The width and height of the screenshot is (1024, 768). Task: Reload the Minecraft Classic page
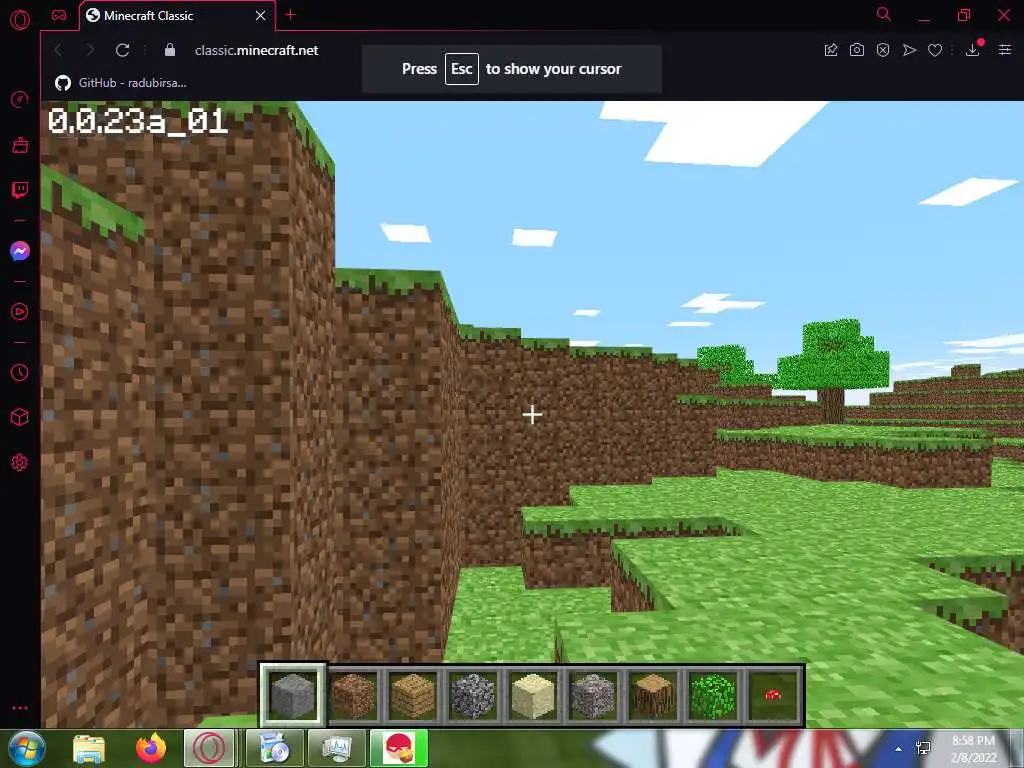click(x=122, y=50)
